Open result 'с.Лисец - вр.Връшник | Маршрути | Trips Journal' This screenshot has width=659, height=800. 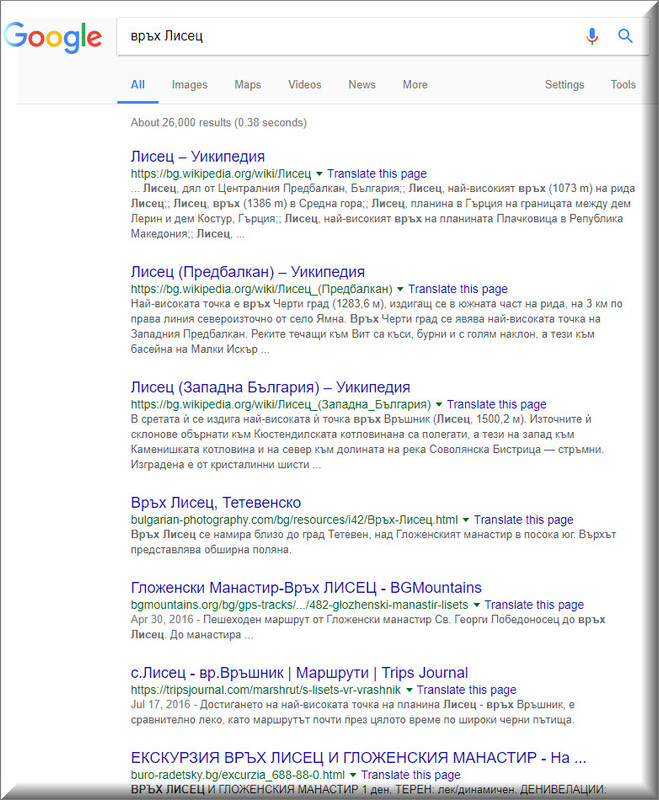(299, 673)
